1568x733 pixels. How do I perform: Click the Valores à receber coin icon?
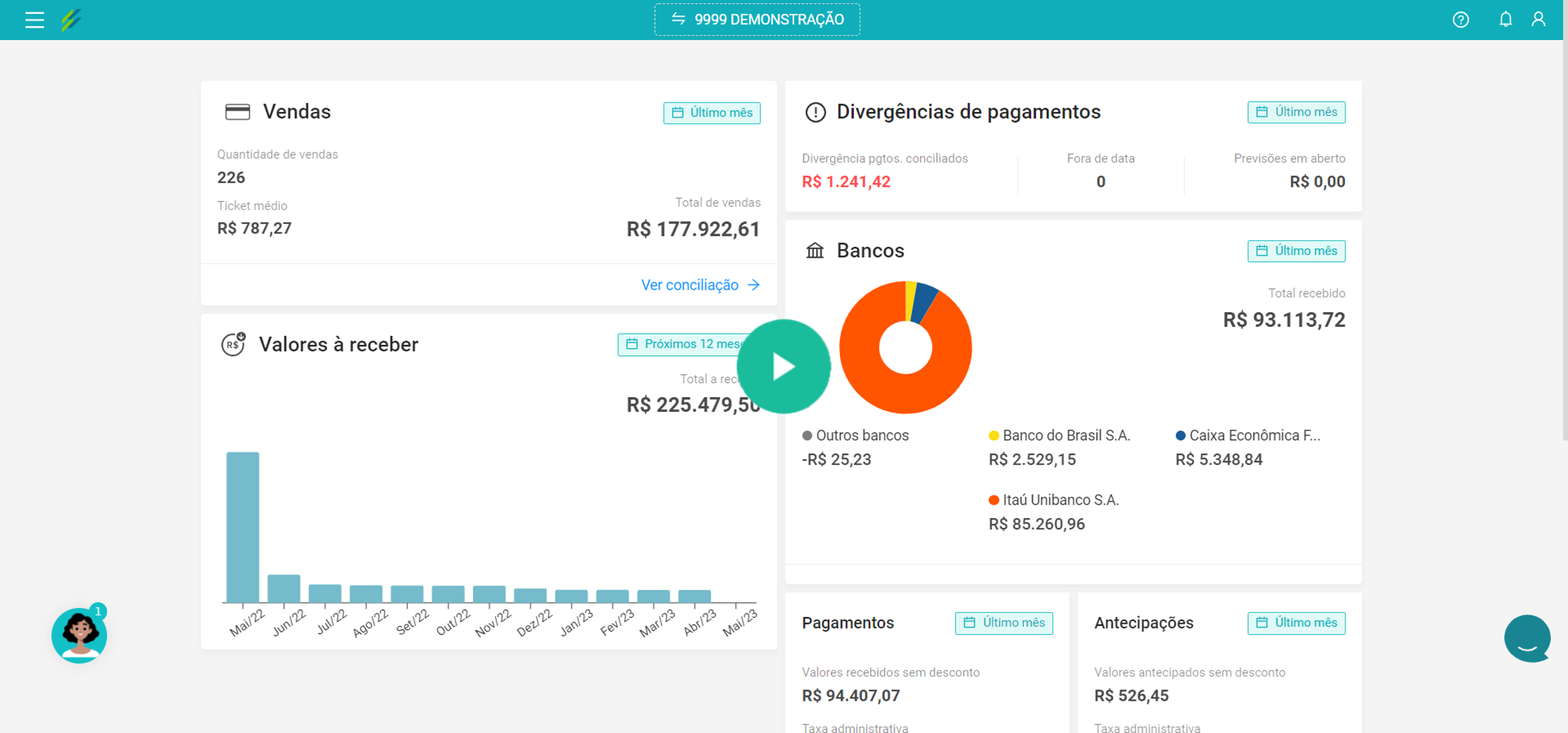pos(233,345)
